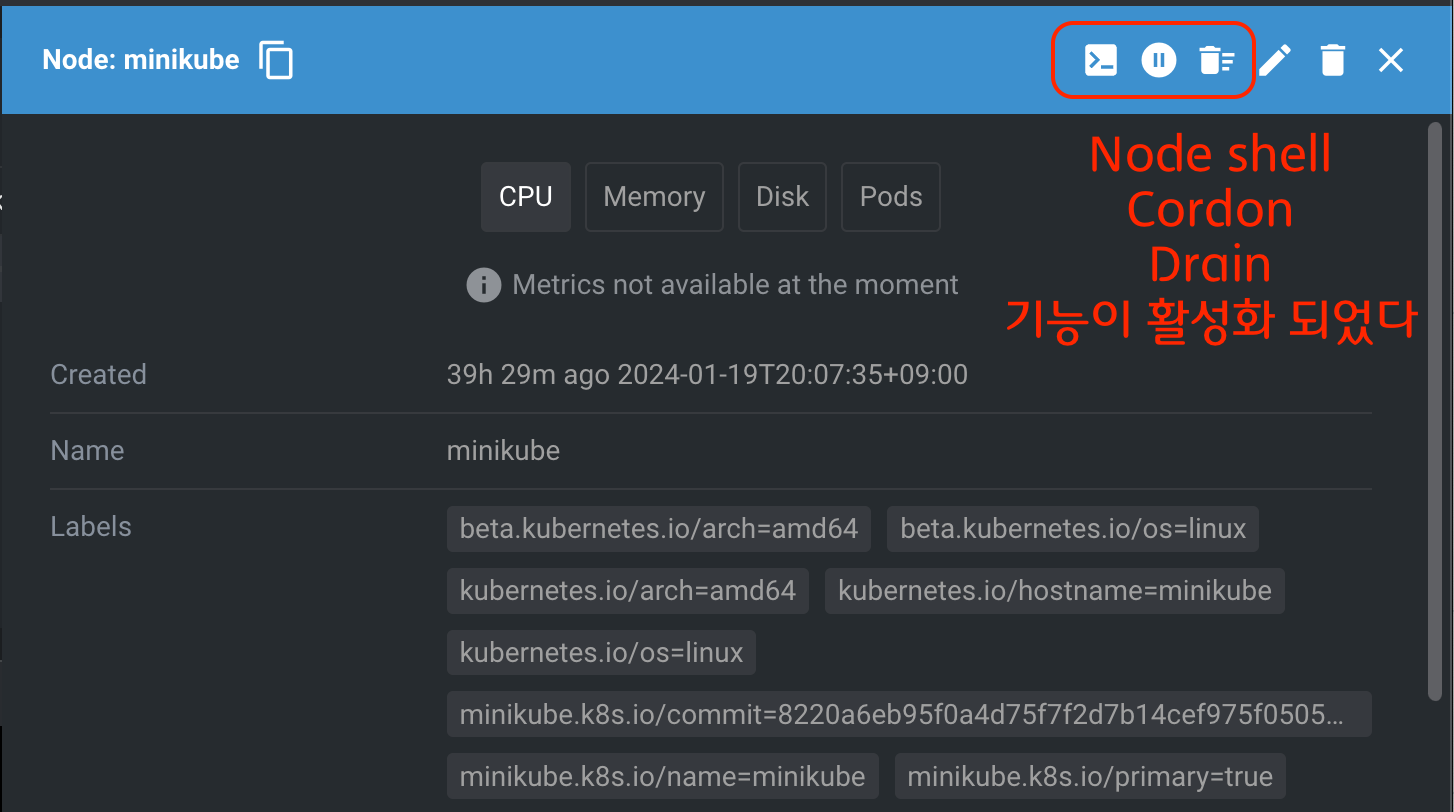Click the Created timestamp value
This screenshot has height=812, width=1454.
pos(707,375)
